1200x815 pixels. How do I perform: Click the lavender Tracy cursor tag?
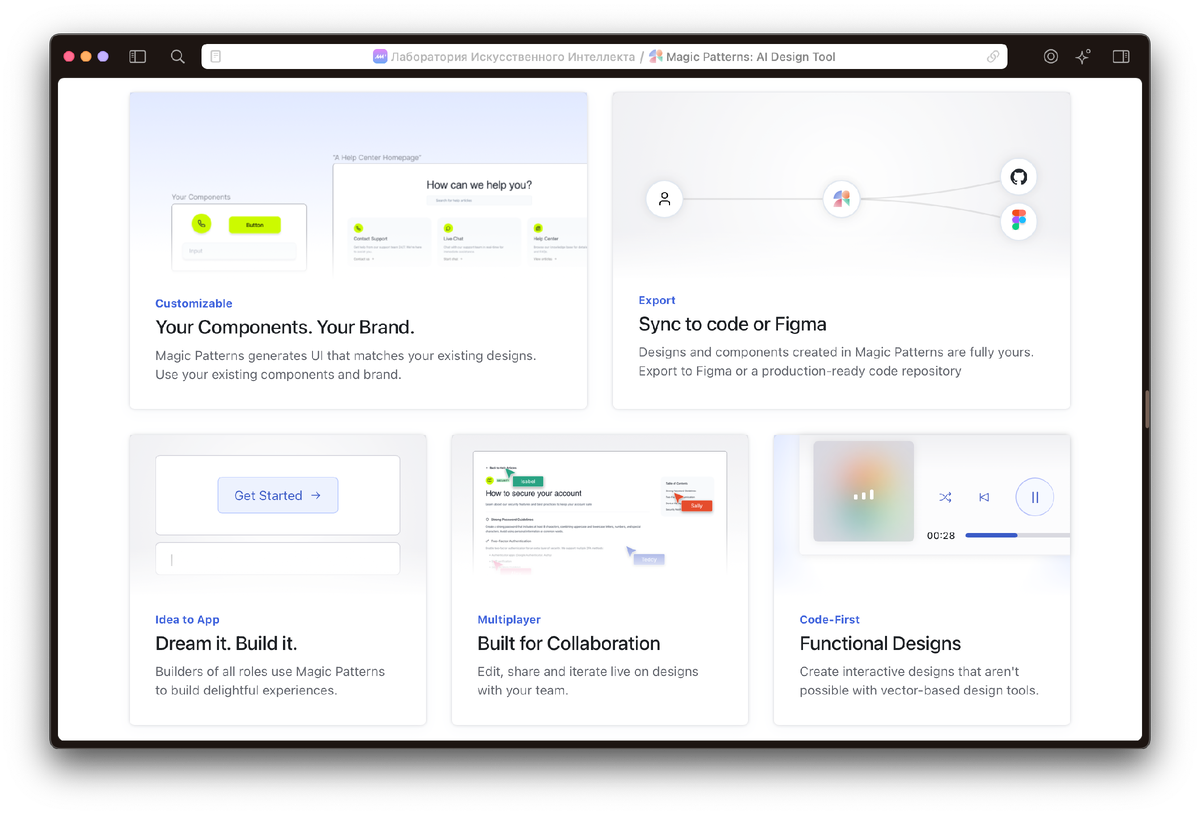click(650, 559)
